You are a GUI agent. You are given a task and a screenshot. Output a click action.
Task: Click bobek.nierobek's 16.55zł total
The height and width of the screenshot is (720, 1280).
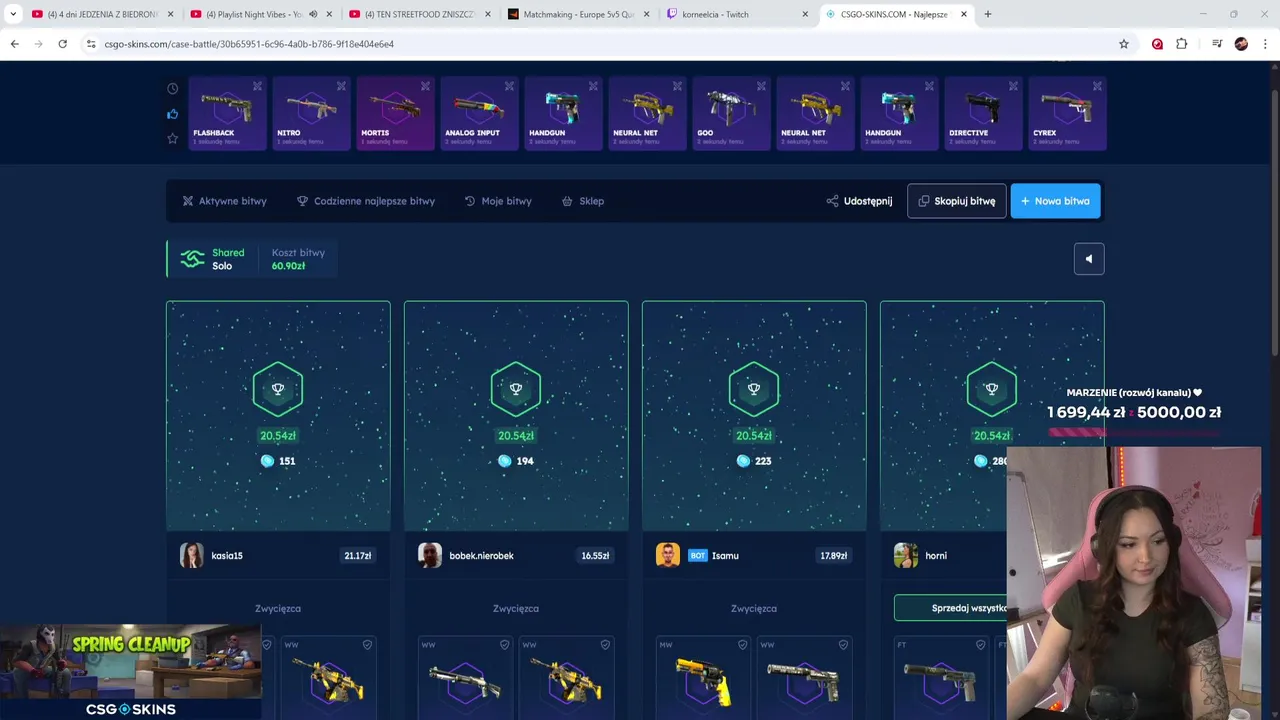point(595,556)
